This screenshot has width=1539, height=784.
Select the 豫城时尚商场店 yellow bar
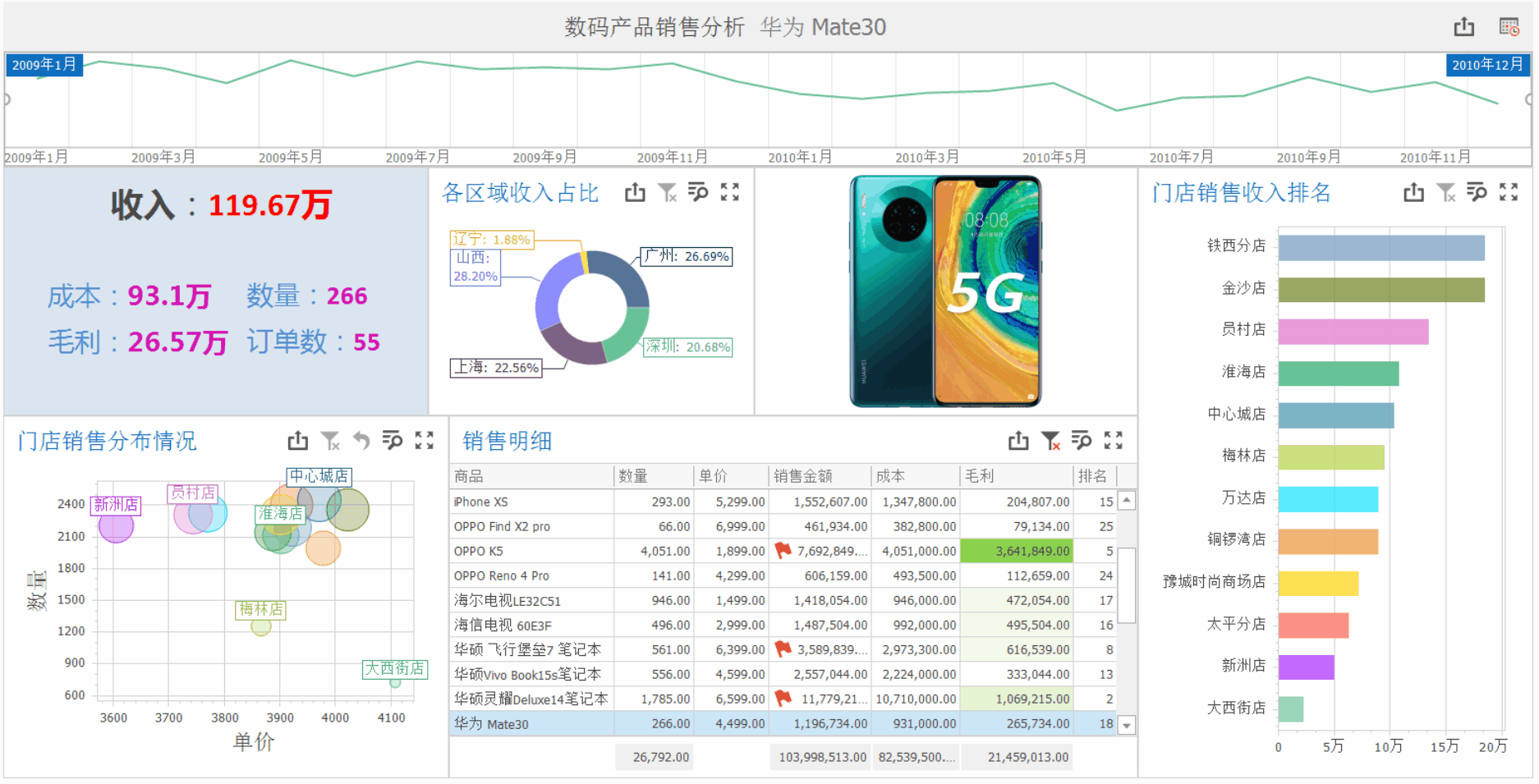tap(1318, 584)
